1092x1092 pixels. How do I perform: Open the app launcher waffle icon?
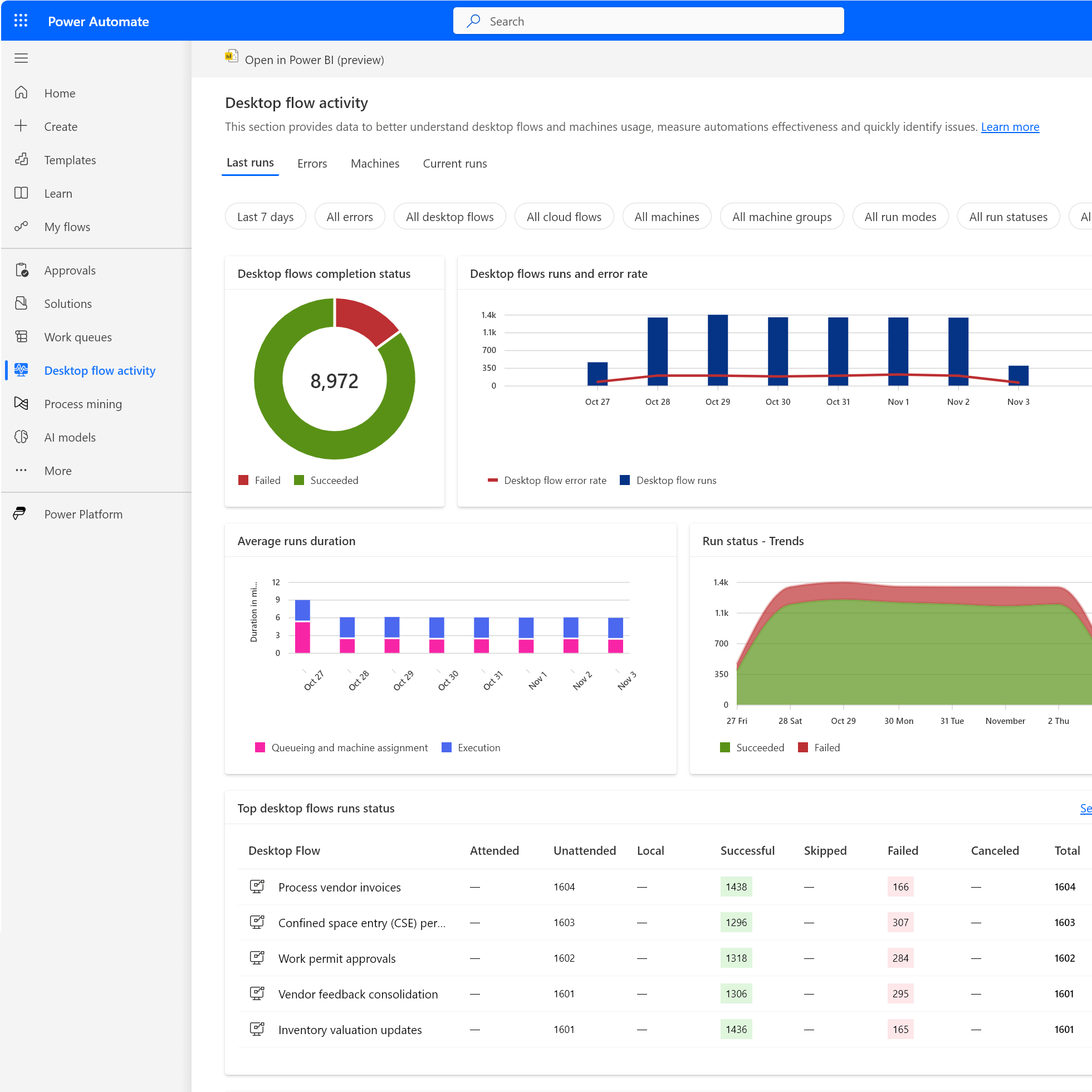pos(21,21)
